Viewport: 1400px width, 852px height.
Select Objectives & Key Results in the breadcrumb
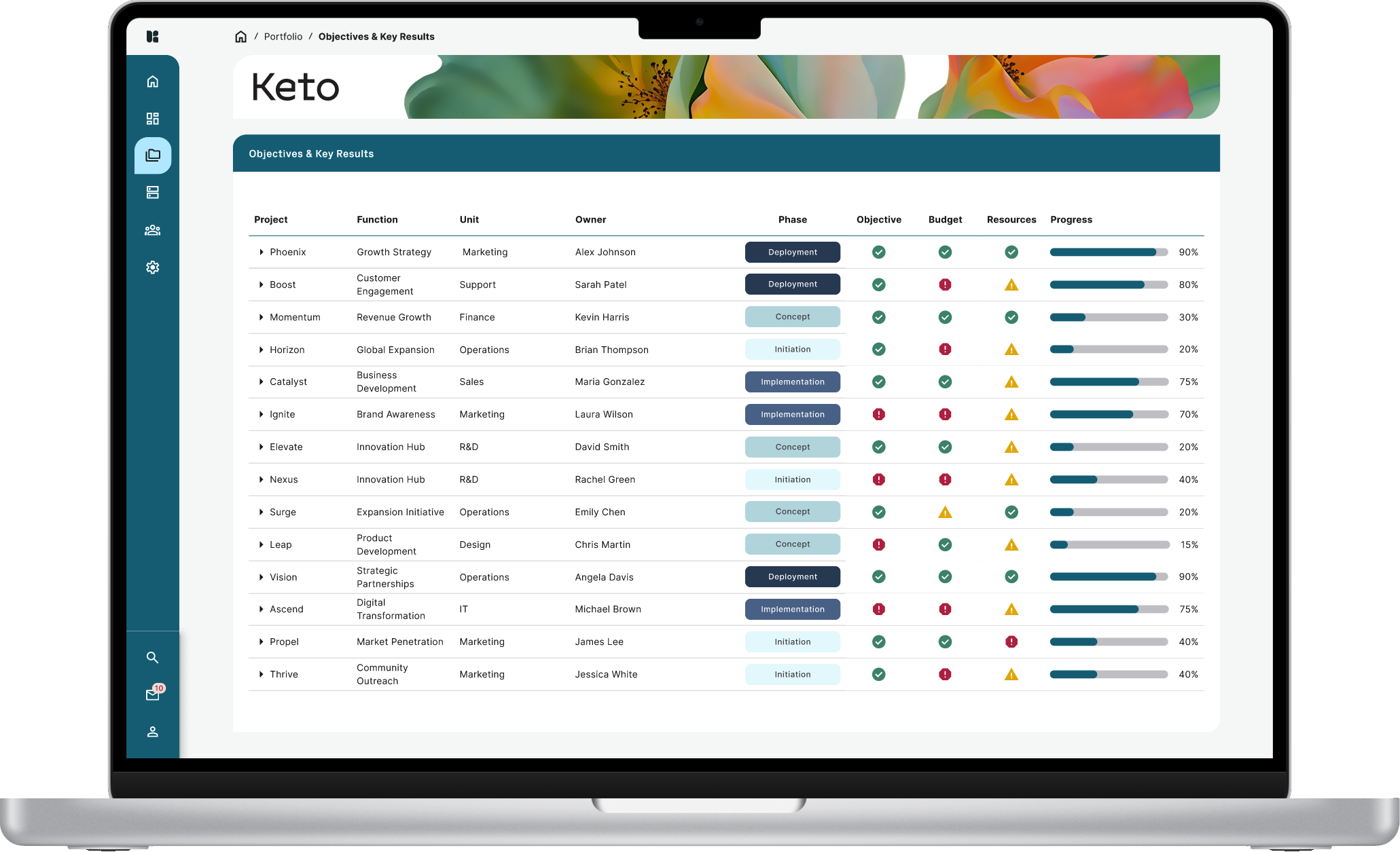[376, 36]
